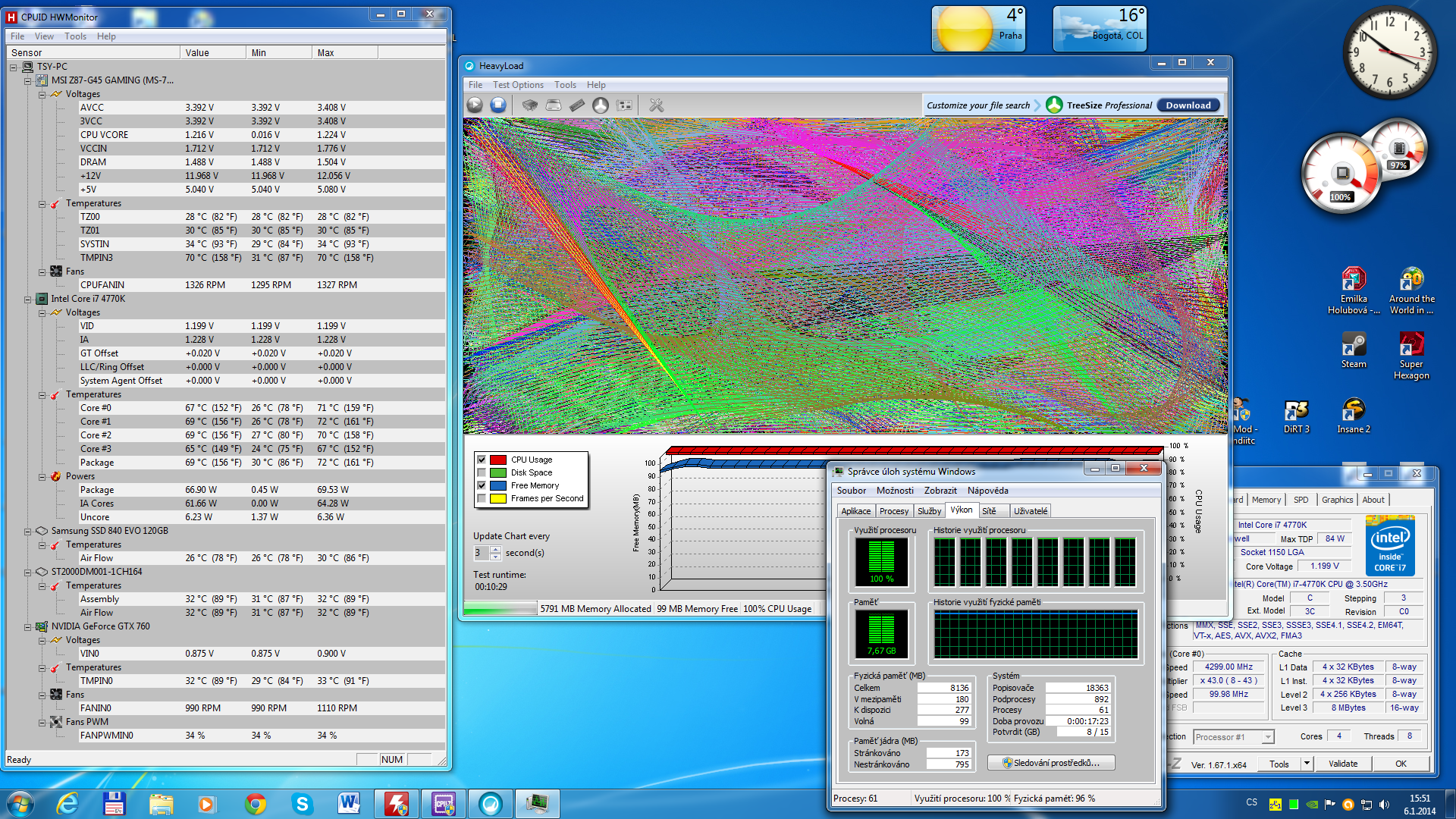
Task: Enable the Frames per Second checkbox
Action: [481, 498]
